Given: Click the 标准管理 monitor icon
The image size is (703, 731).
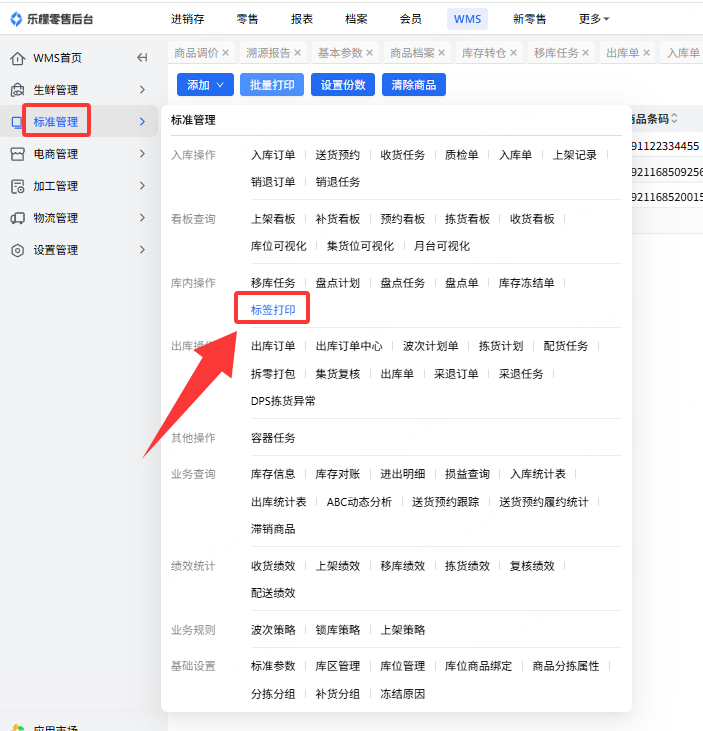Looking at the screenshot, I should click(17, 122).
